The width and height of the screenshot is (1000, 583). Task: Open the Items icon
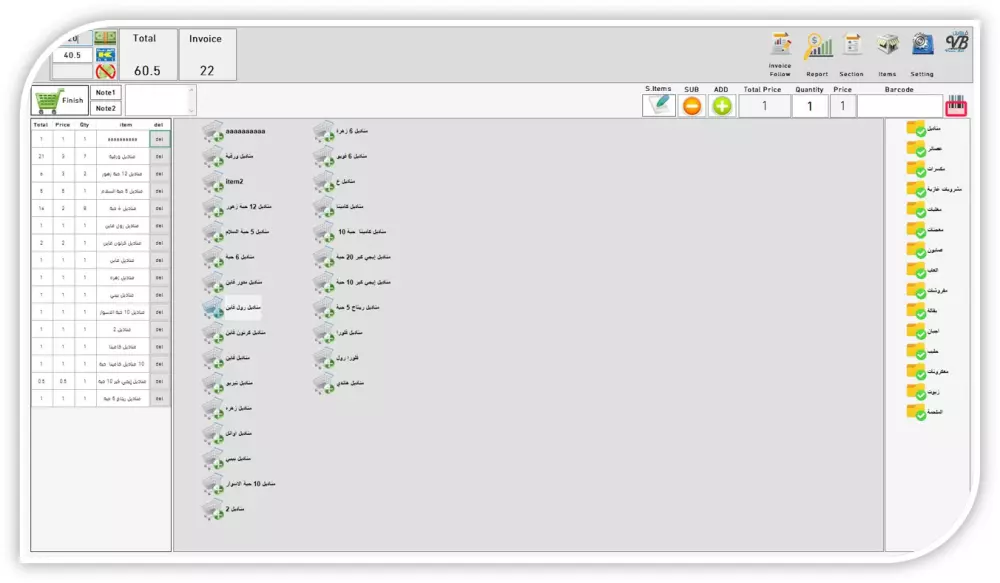(x=887, y=54)
